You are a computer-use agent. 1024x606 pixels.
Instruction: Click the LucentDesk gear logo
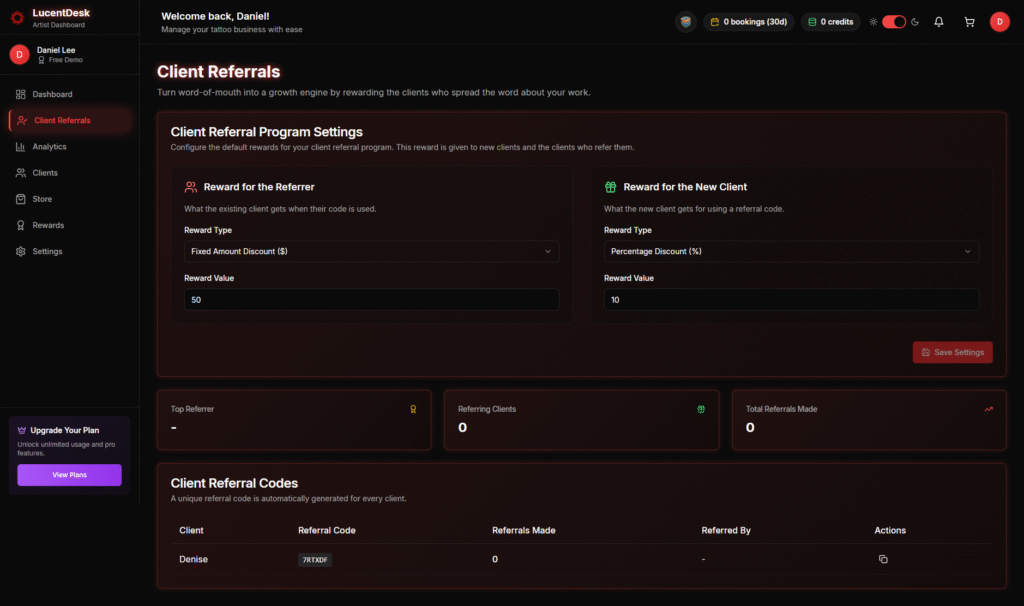pos(17,17)
